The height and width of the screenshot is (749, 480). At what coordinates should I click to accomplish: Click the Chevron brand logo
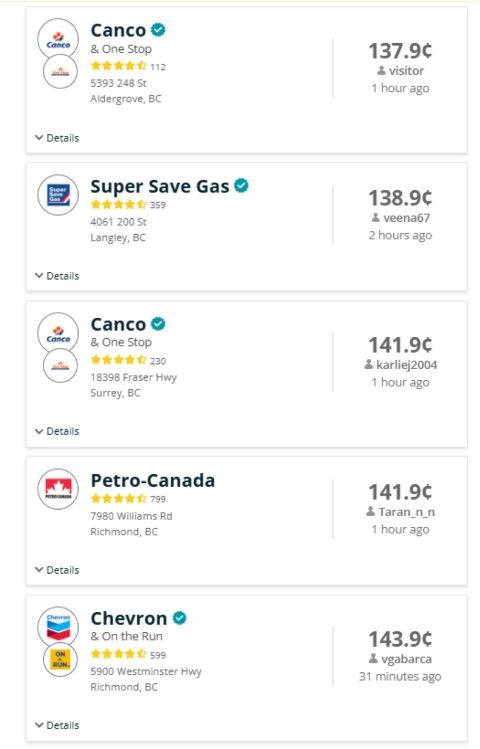coord(58,626)
